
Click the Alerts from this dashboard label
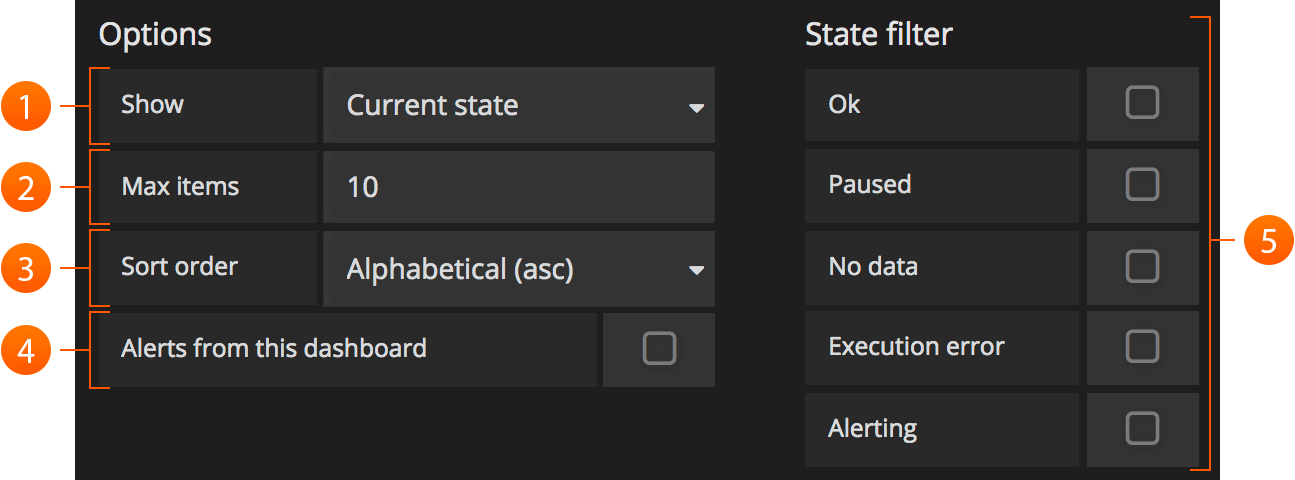(x=274, y=348)
